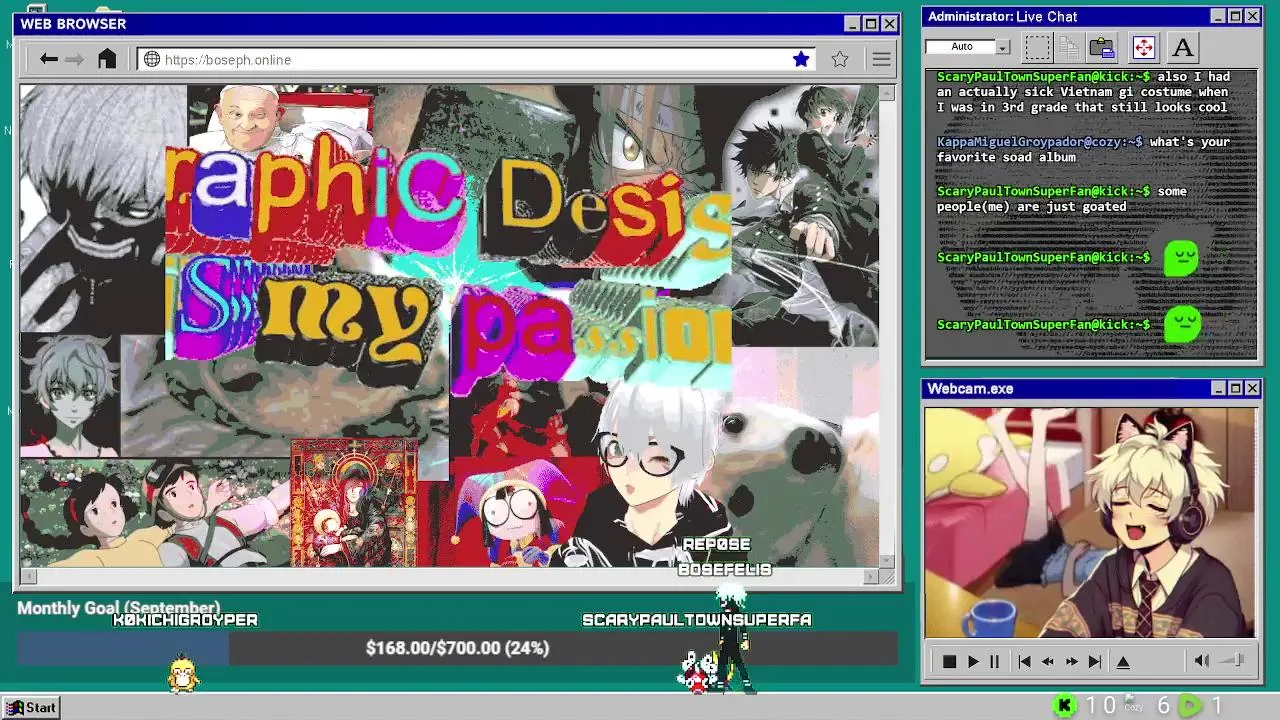This screenshot has width=1280, height=720.
Task: Click the red arrows fullscreen icon
Action: pos(1143,47)
